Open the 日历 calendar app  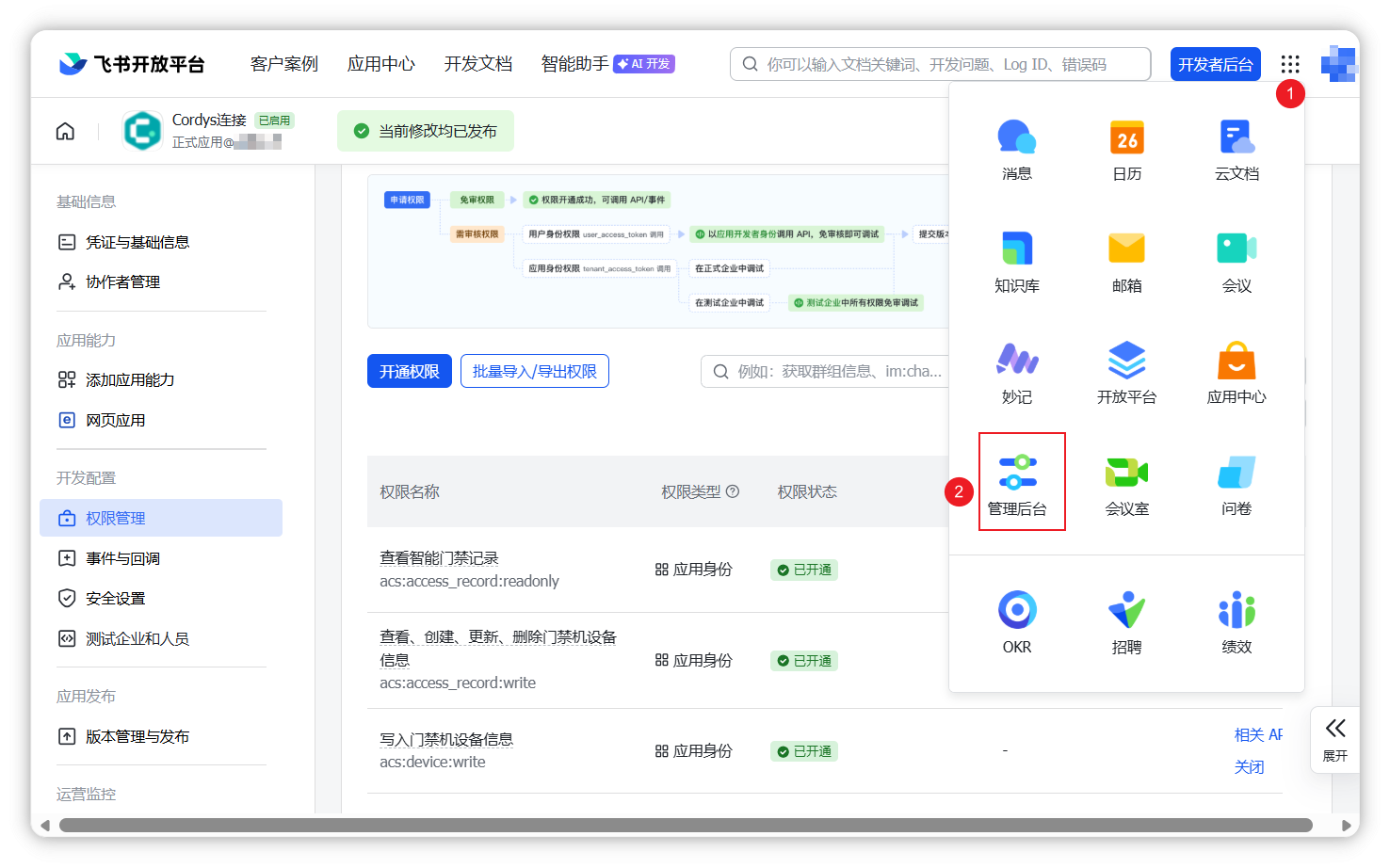[x=1126, y=150]
